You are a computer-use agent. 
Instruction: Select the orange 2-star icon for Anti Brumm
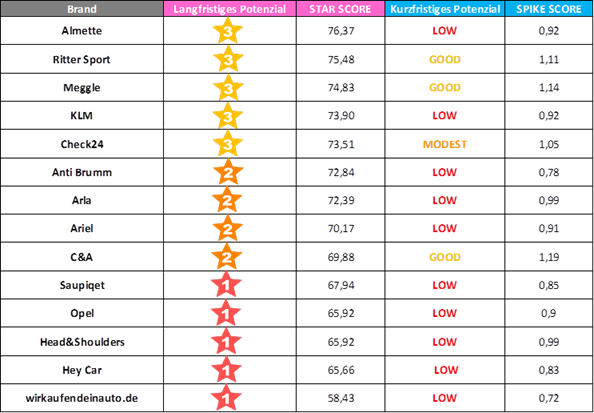click(228, 172)
